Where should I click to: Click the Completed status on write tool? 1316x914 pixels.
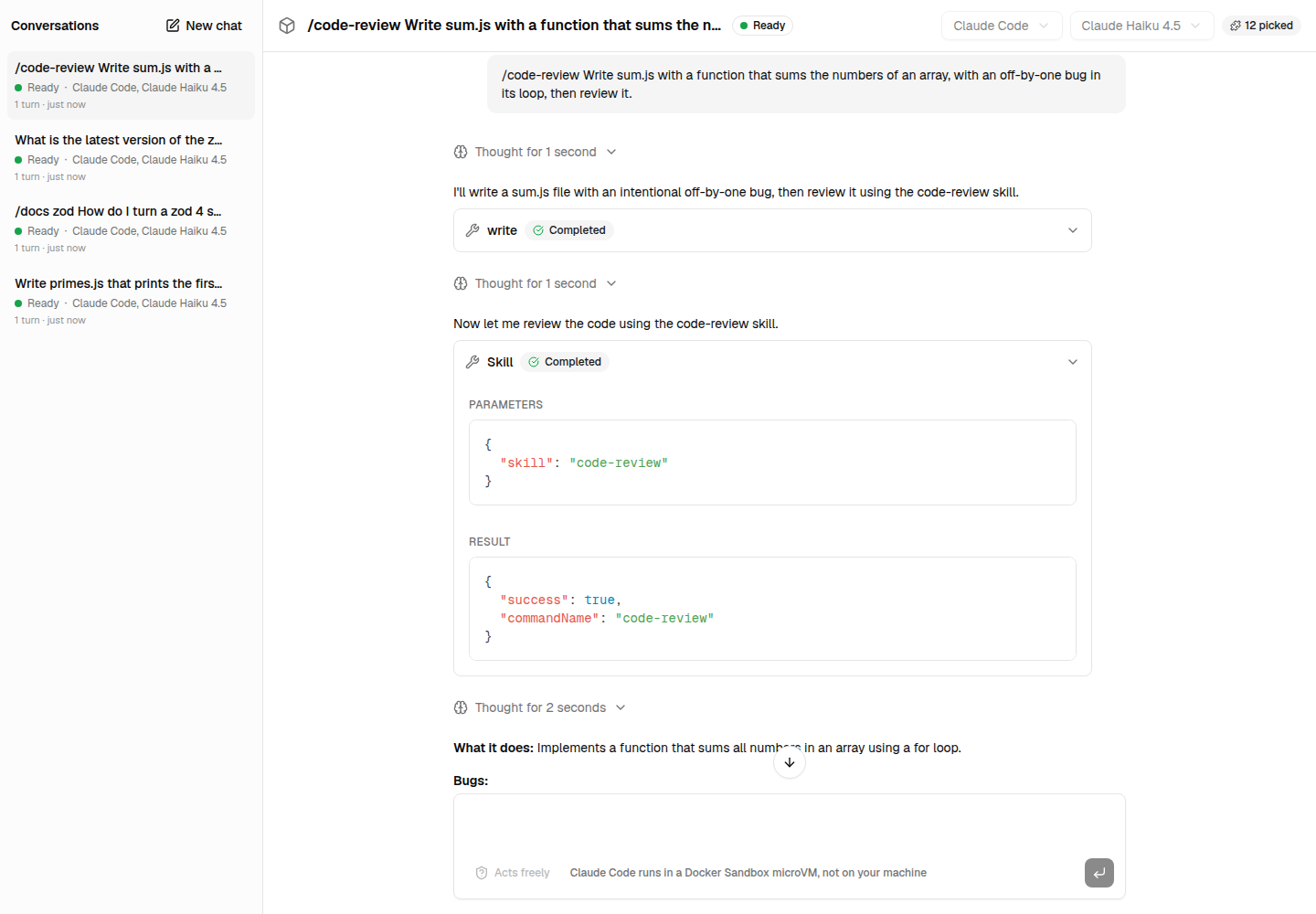[x=568, y=230]
